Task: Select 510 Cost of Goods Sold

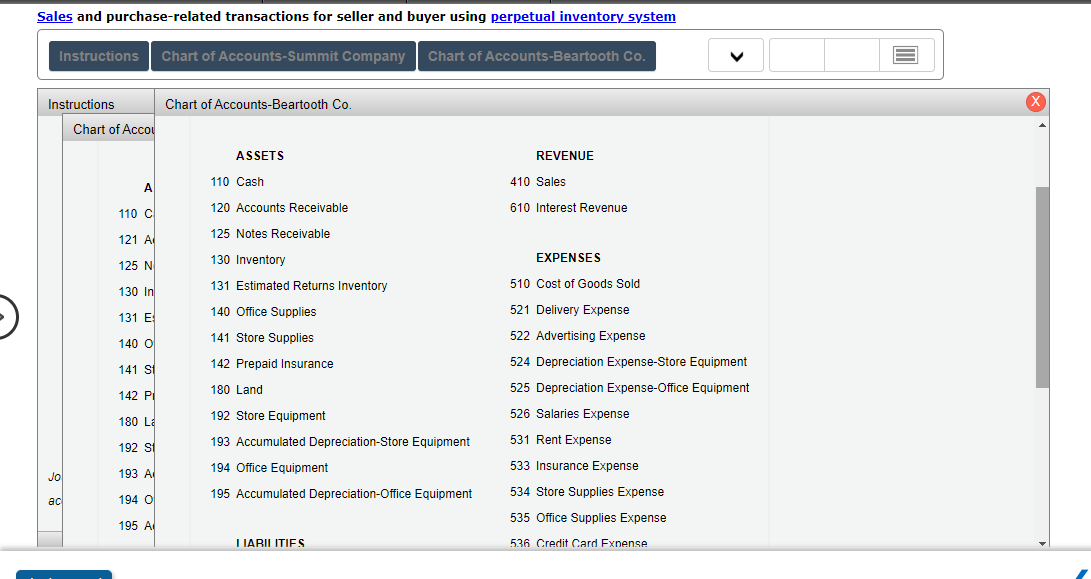Action: pyautogui.click(x=575, y=283)
